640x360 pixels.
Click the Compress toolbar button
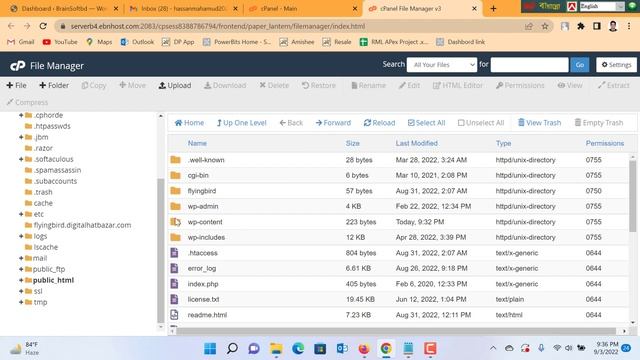point(27,102)
